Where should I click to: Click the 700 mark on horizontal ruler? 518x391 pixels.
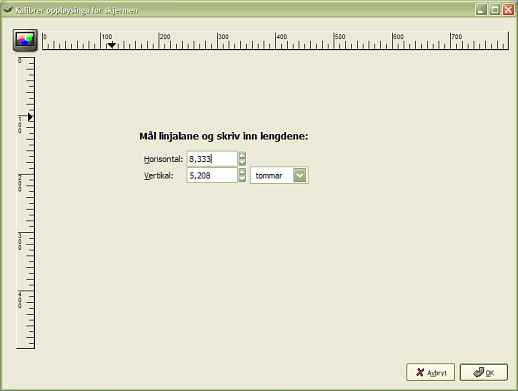(x=457, y=37)
